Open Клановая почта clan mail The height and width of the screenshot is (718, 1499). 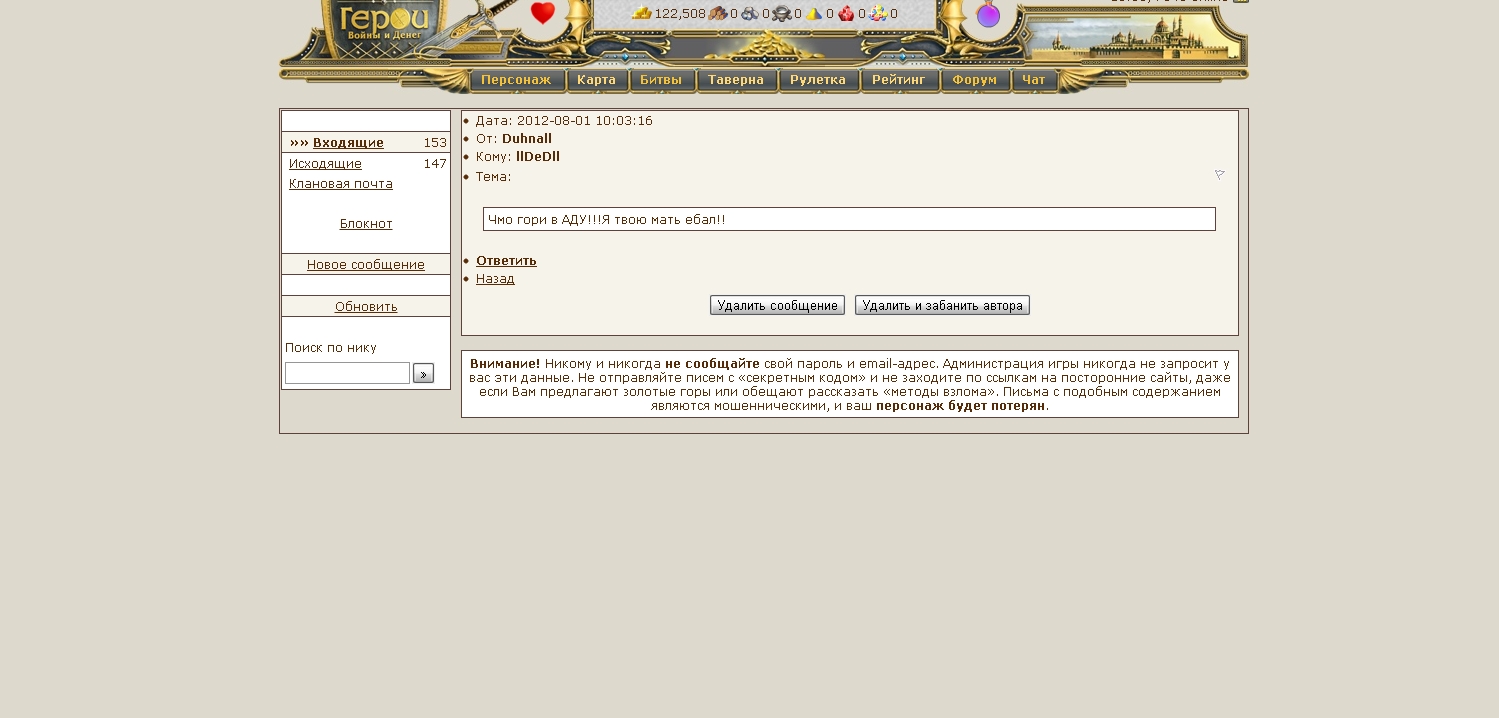341,184
